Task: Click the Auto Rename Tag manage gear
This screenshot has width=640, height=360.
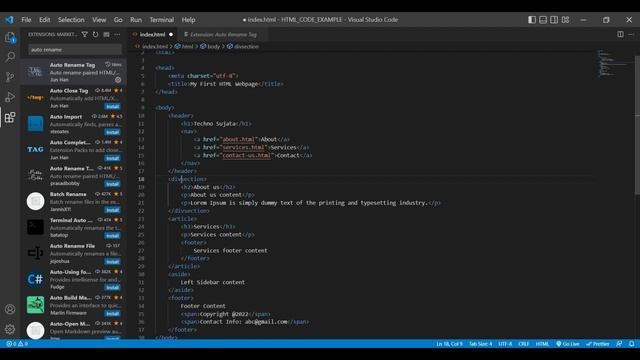Action: tap(118, 80)
